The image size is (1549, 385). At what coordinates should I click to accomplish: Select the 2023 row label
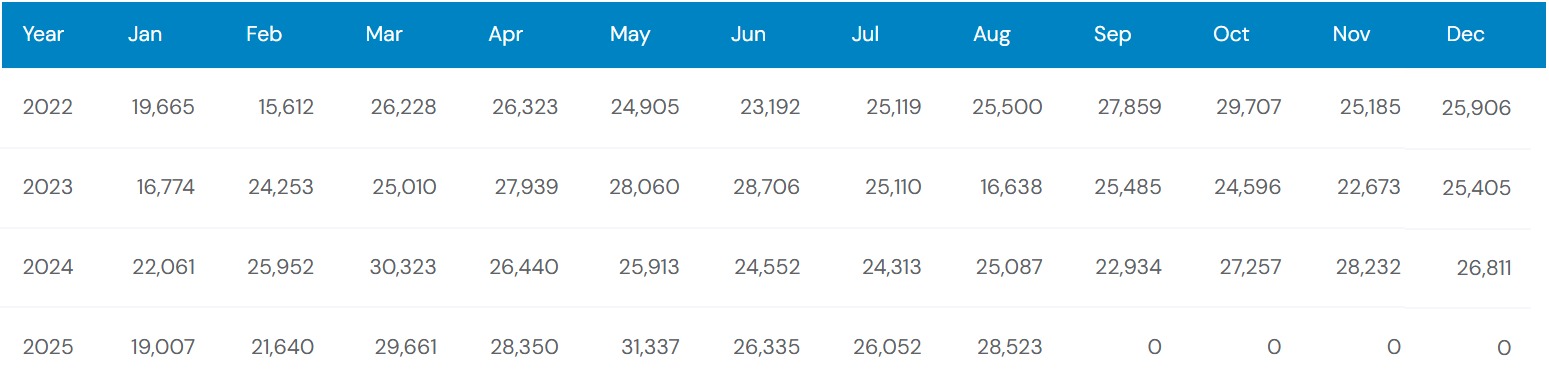coord(48,187)
